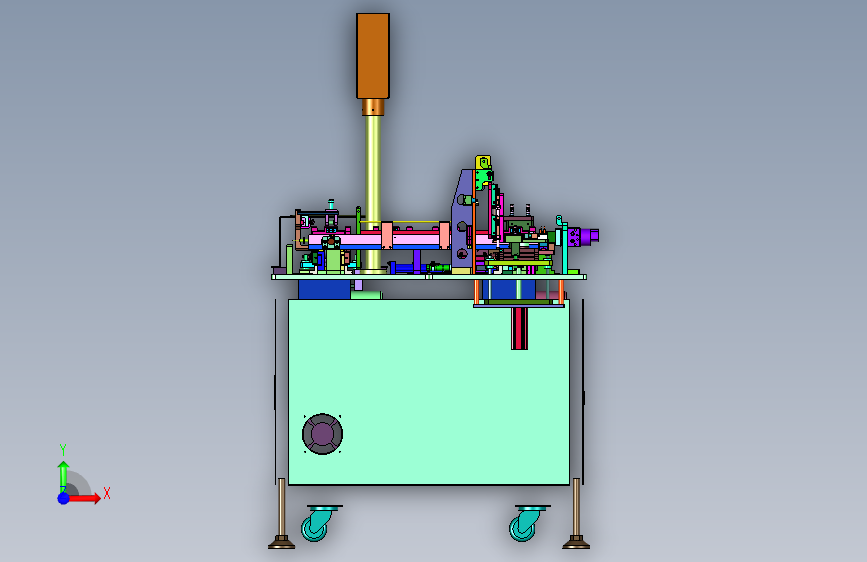Select the copper collar beneath the orange block
Viewport: 867px width, 562px height.
[x=373, y=107]
